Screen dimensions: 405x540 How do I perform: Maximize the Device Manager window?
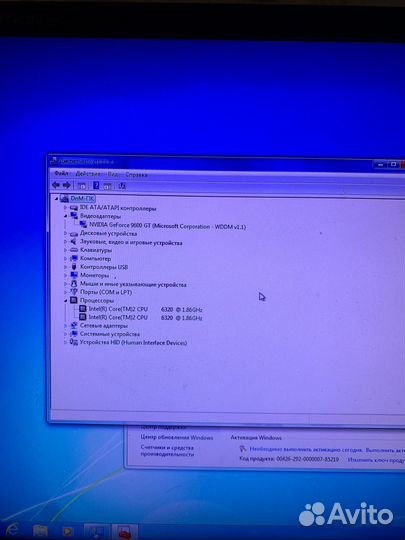point(393,164)
